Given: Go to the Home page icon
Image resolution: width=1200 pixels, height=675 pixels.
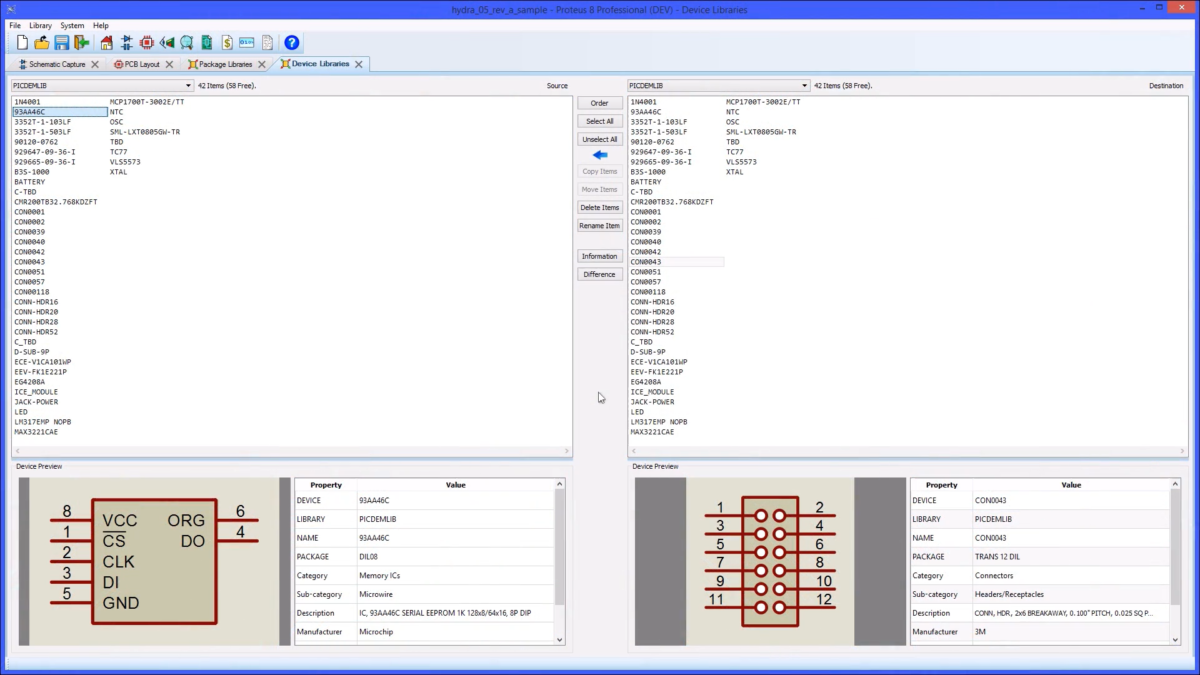Looking at the screenshot, I should pyautogui.click(x=107, y=43).
